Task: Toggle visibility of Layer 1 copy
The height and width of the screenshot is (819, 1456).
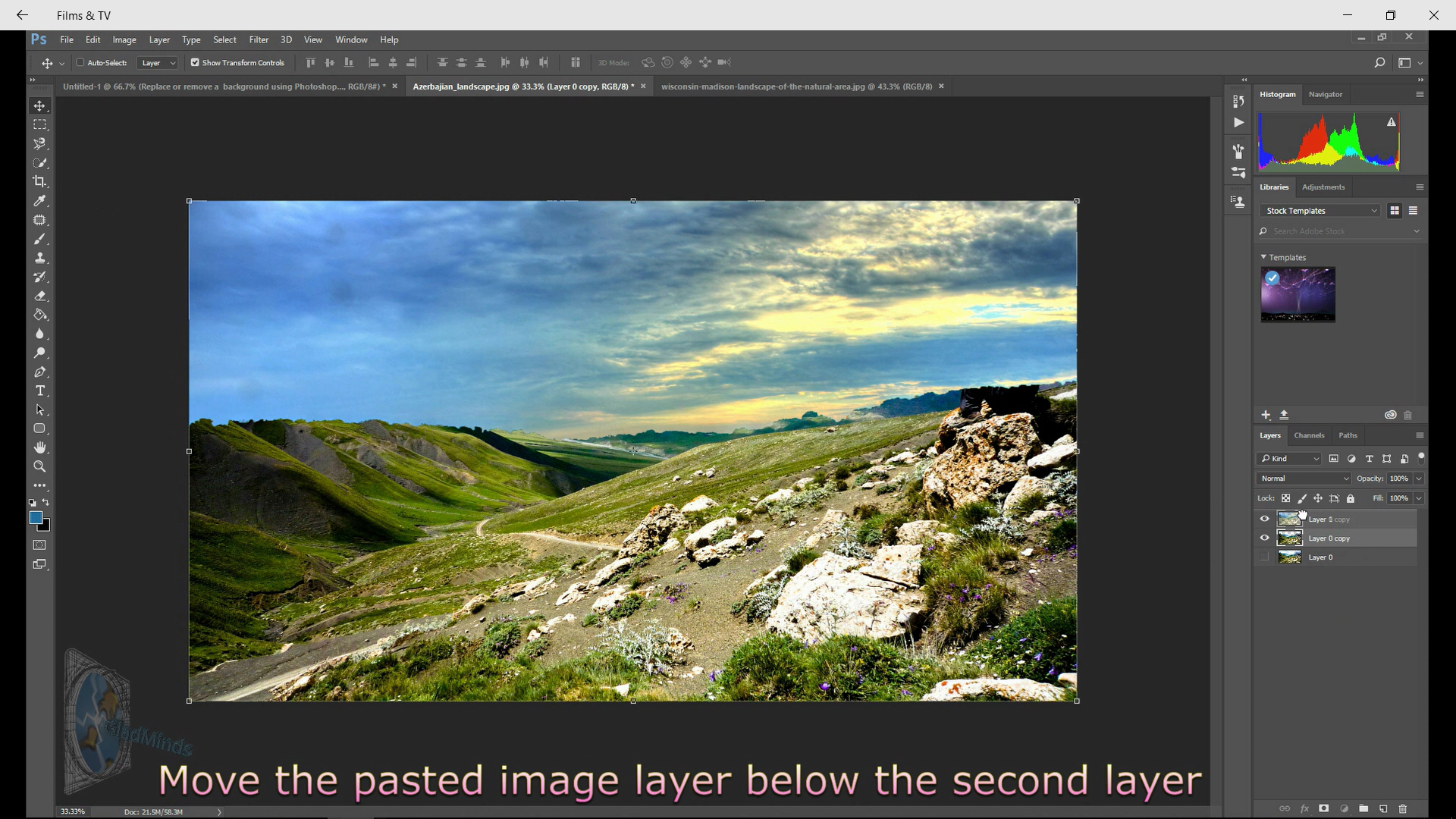Action: click(x=1264, y=519)
